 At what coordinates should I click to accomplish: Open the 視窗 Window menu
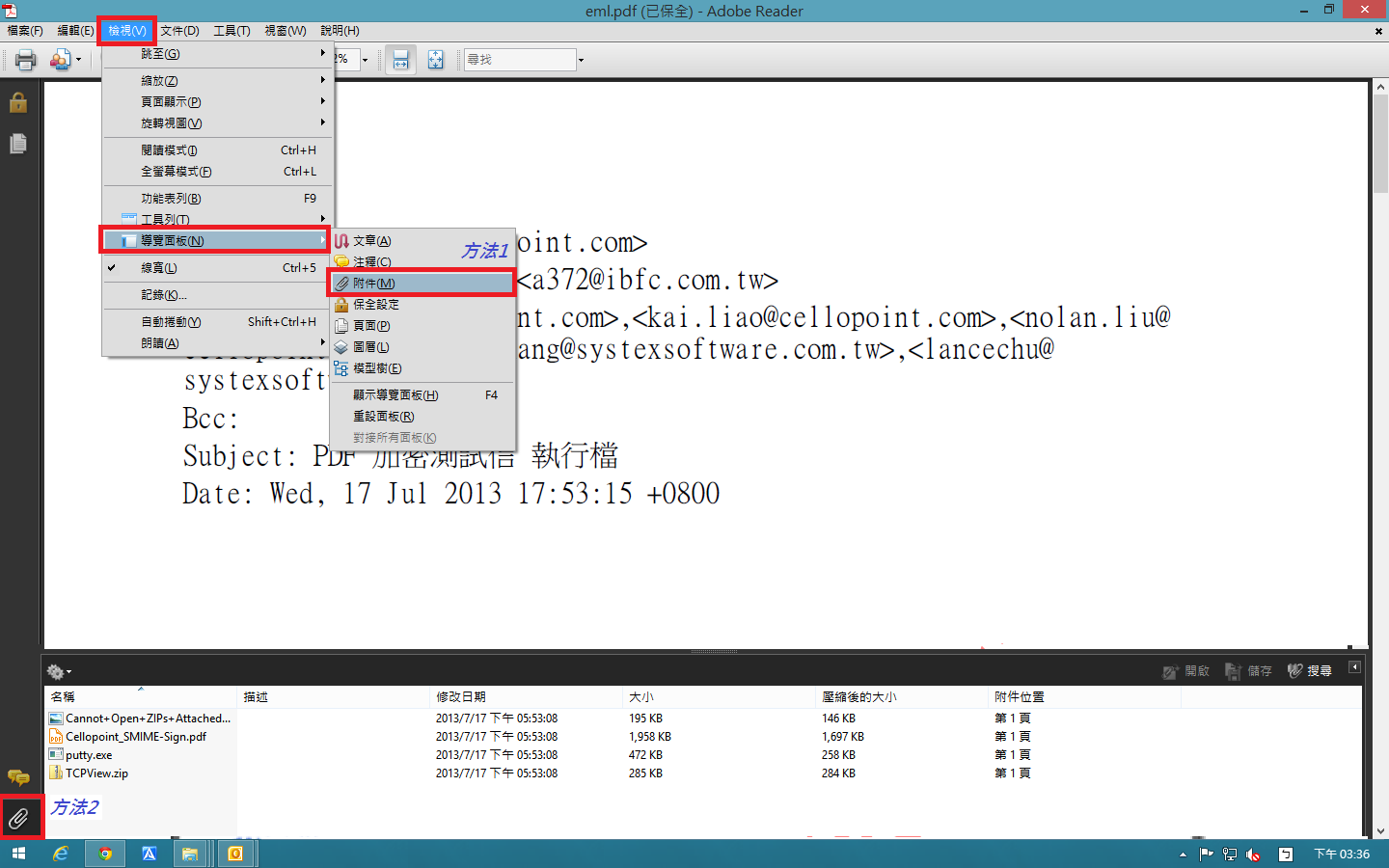click(286, 31)
